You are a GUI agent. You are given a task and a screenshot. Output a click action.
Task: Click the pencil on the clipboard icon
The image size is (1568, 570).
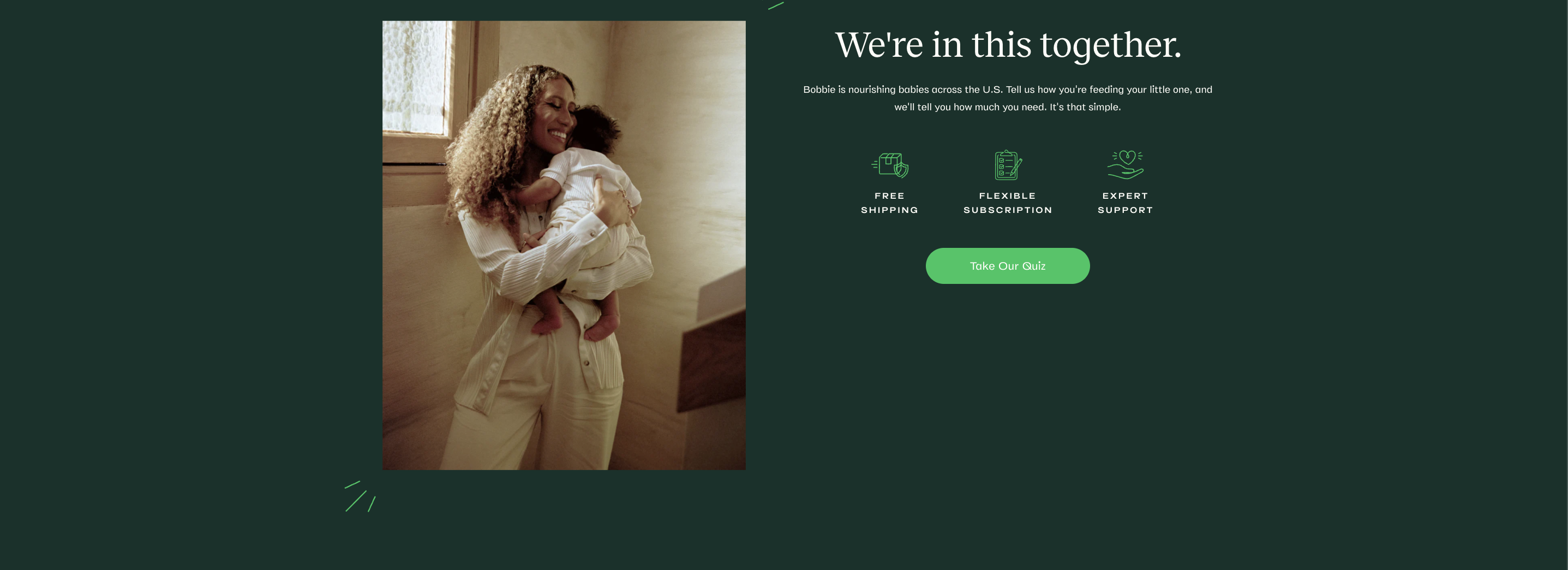[1017, 167]
